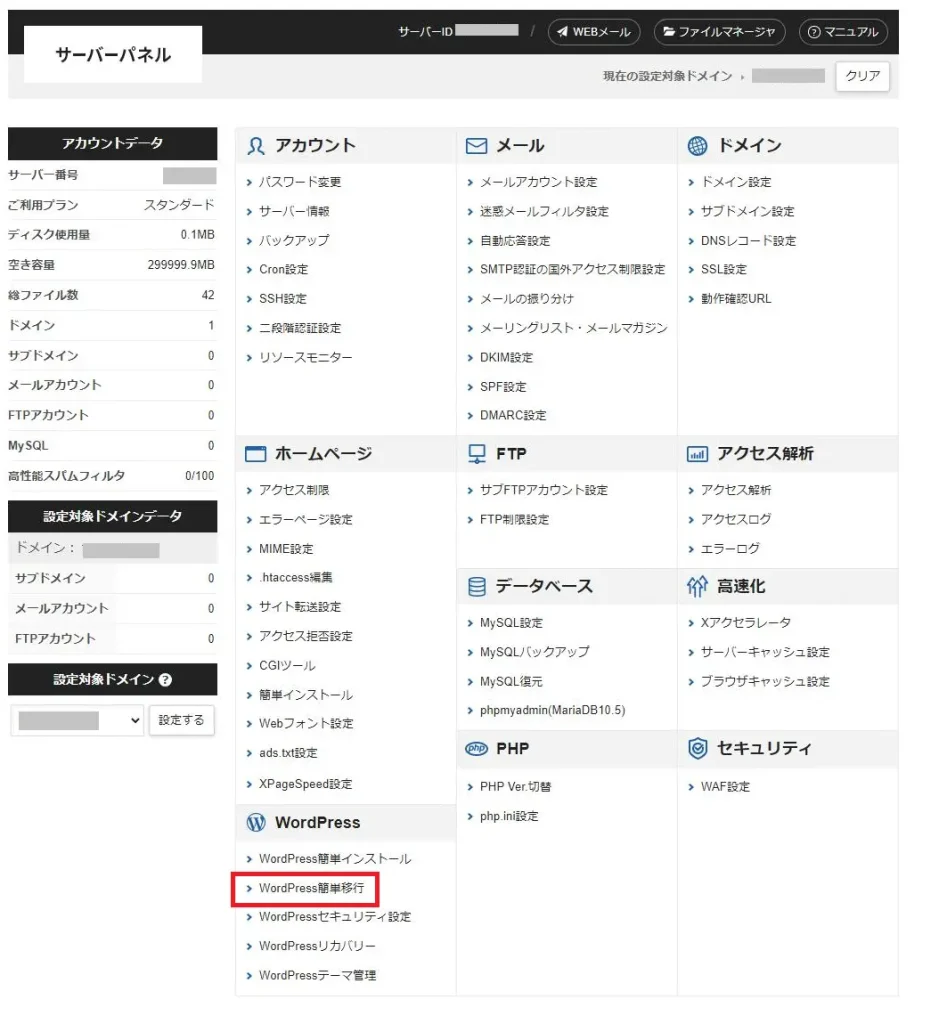Screen dimensions: 939x1024
Task: Click the domain globe icon
Action: coord(698,146)
